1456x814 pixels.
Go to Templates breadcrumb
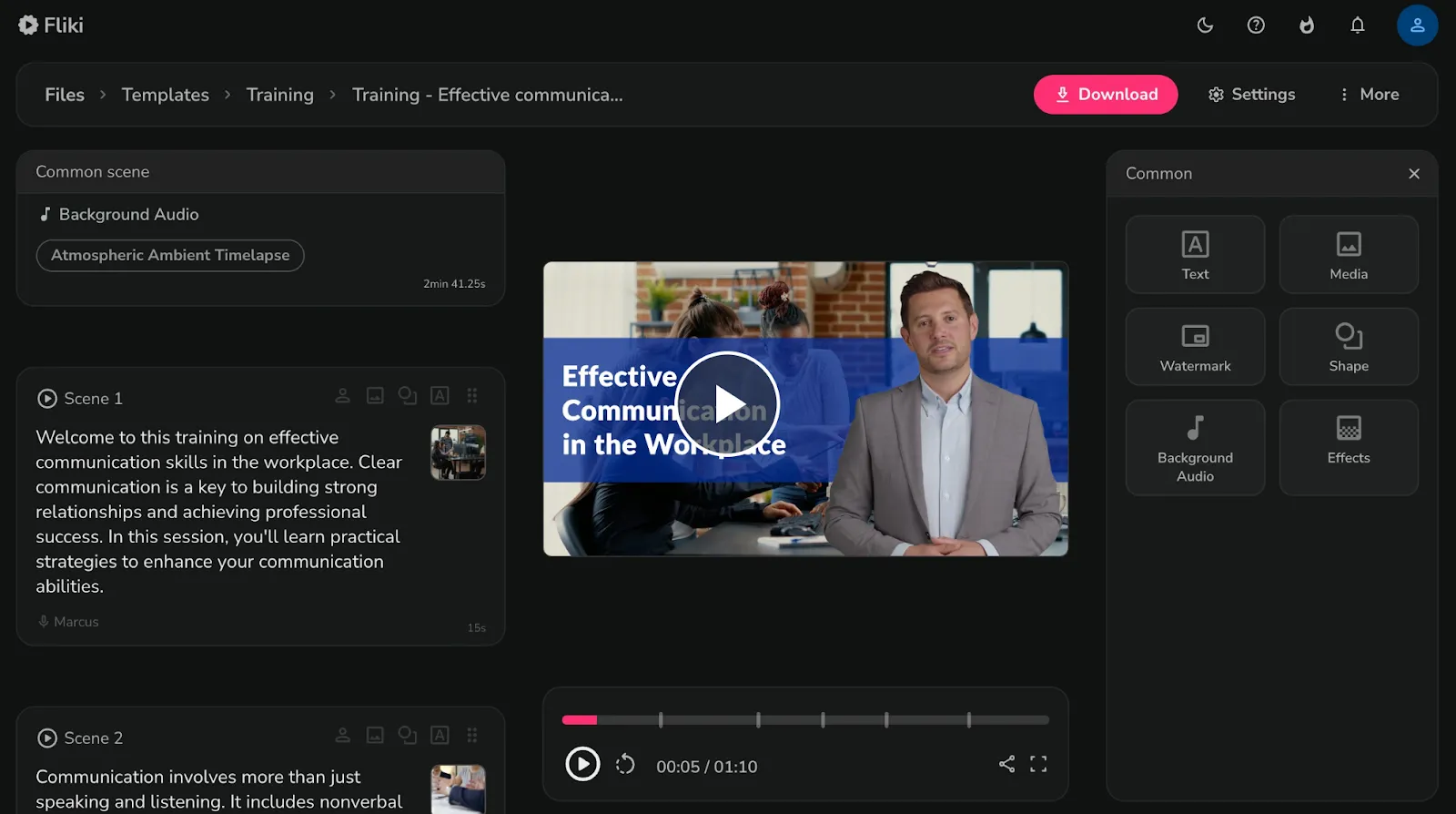[166, 95]
